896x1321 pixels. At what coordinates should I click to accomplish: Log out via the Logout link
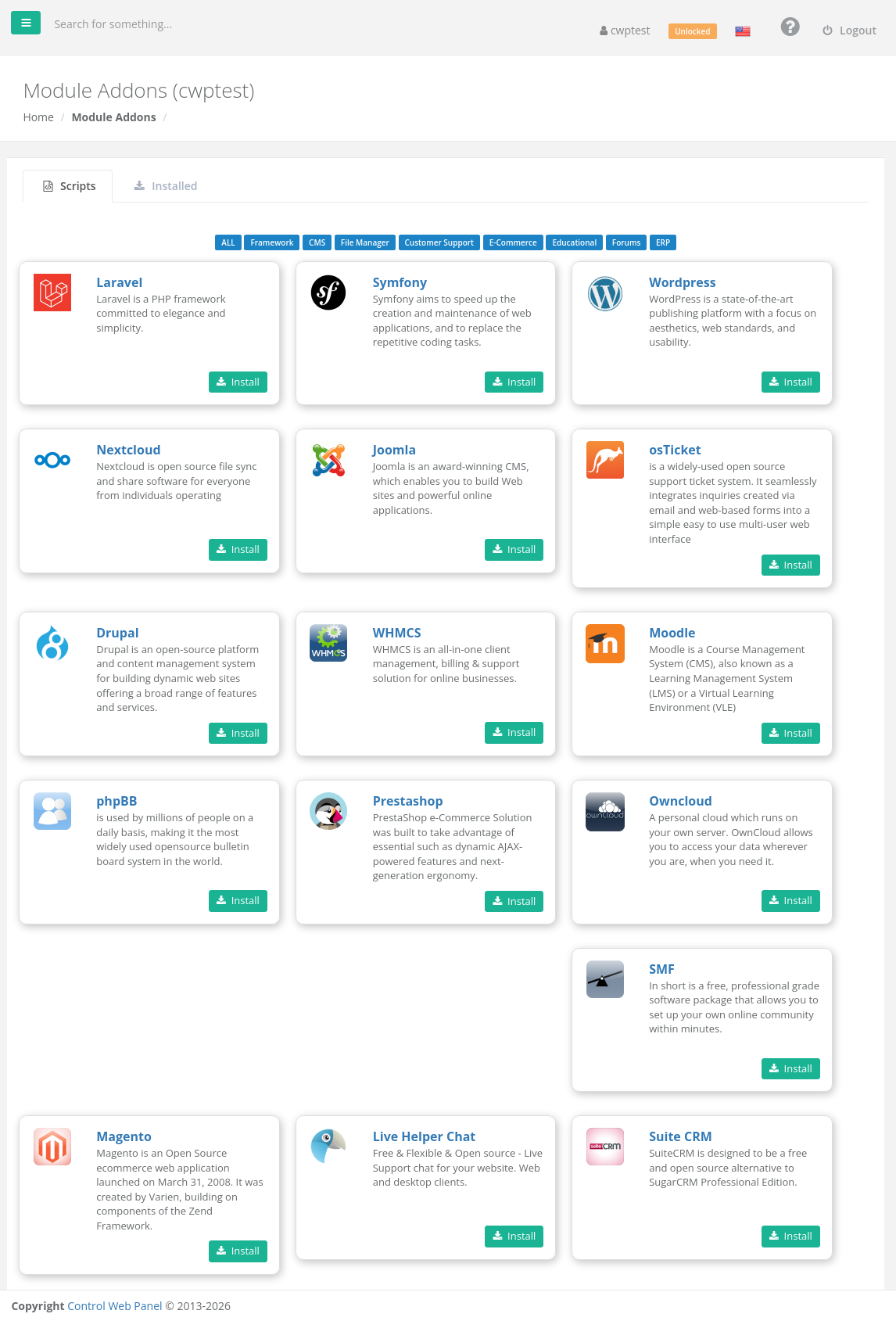click(x=849, y=31)
